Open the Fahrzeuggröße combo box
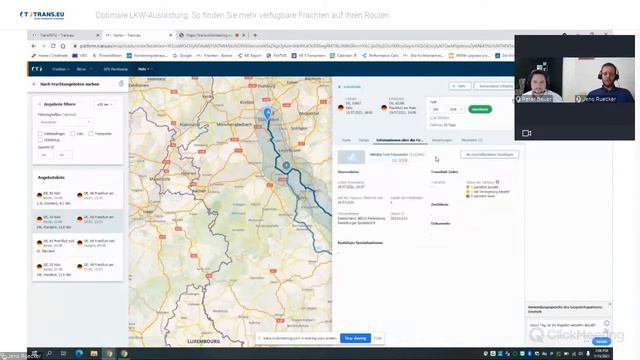Viewport: 640px width, 360px height. [x=65, y=122]
